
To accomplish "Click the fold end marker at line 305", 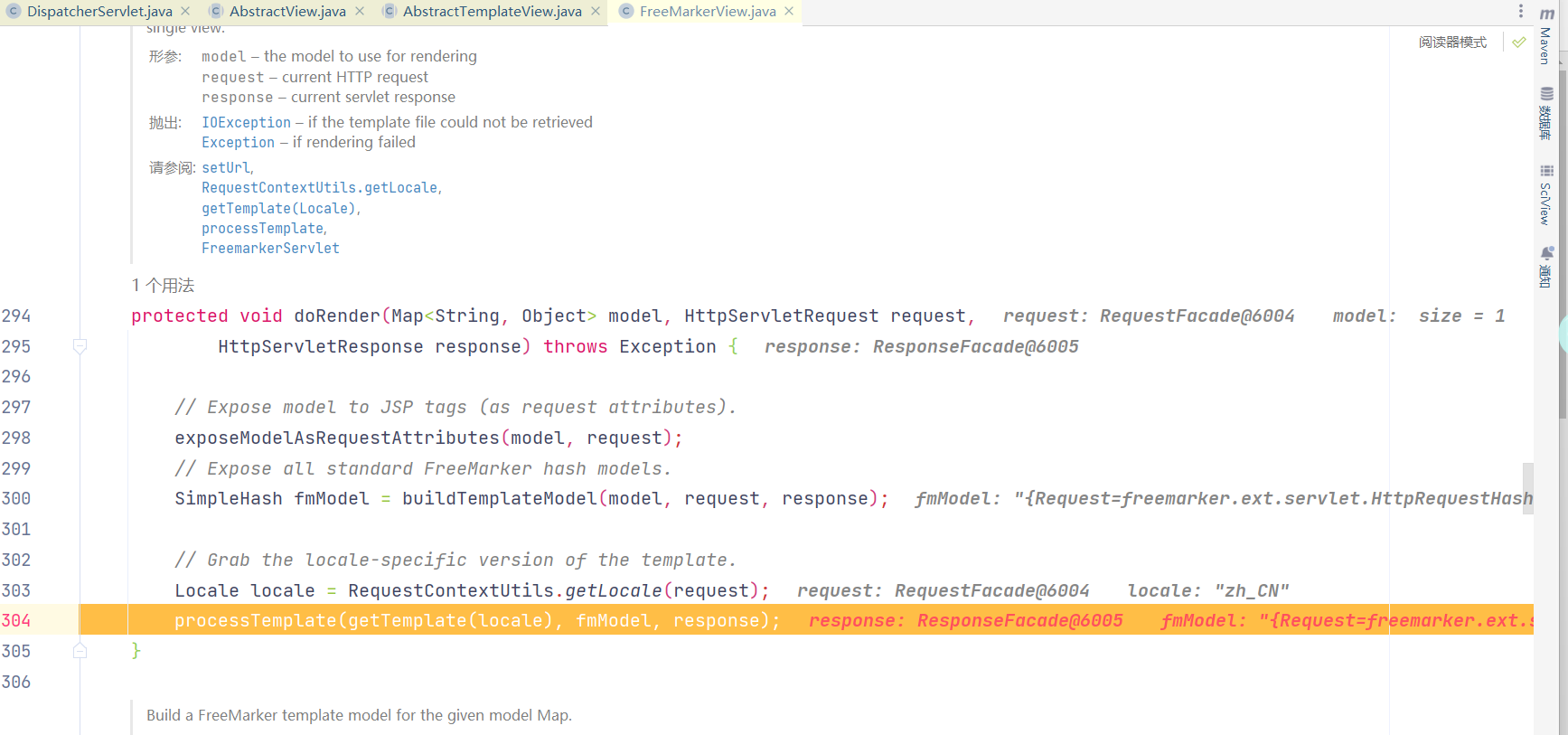I will (80, 651).
